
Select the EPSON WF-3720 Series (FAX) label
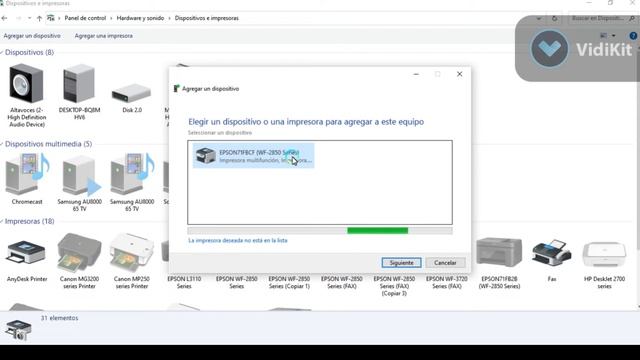447,282
